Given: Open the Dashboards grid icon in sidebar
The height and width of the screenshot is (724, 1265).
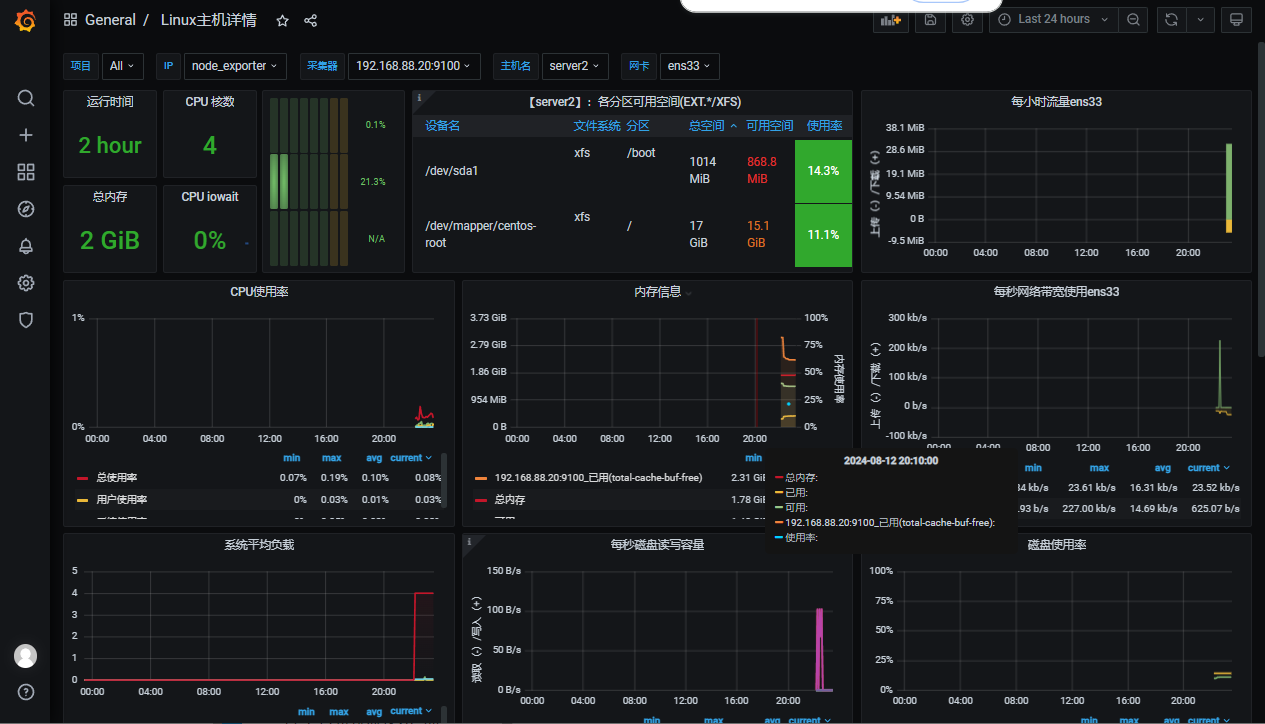Looking at the screenshot, I should coord(26,172).
